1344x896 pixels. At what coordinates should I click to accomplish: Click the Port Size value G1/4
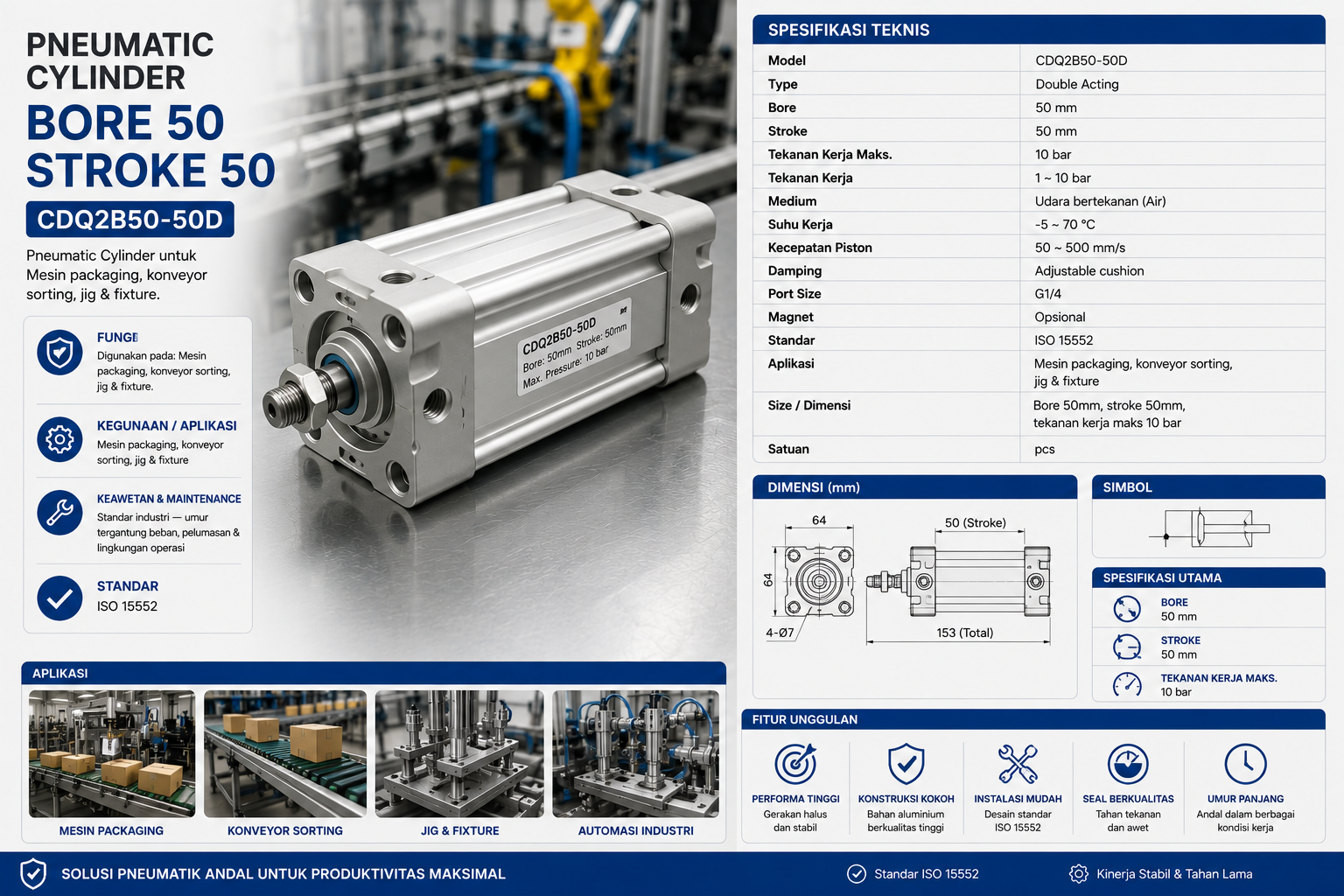[x=1048, y=294]
